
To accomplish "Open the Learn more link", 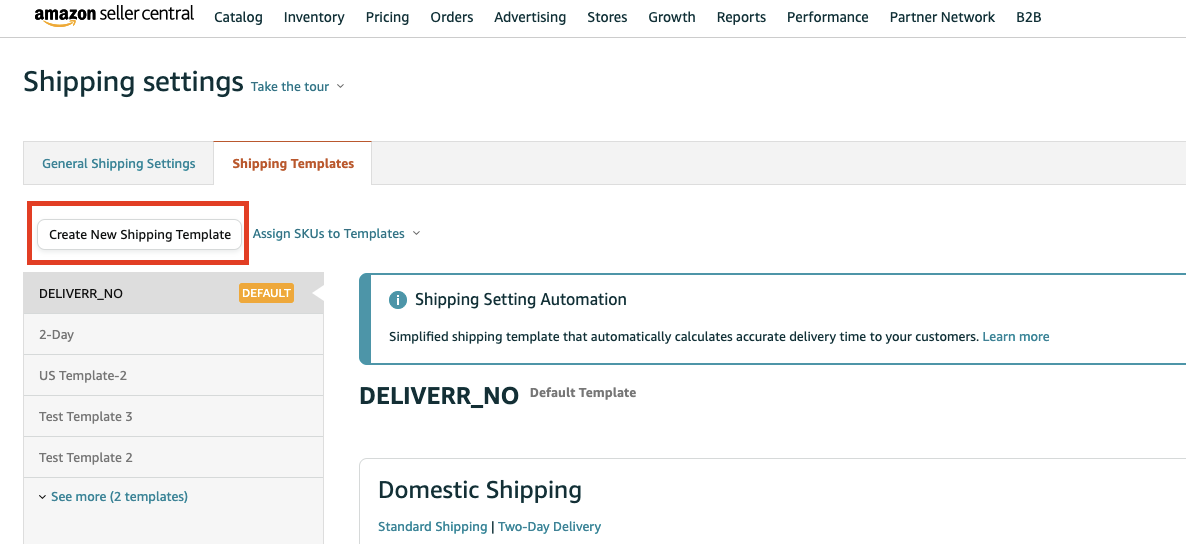I will tap(1016, 337).
